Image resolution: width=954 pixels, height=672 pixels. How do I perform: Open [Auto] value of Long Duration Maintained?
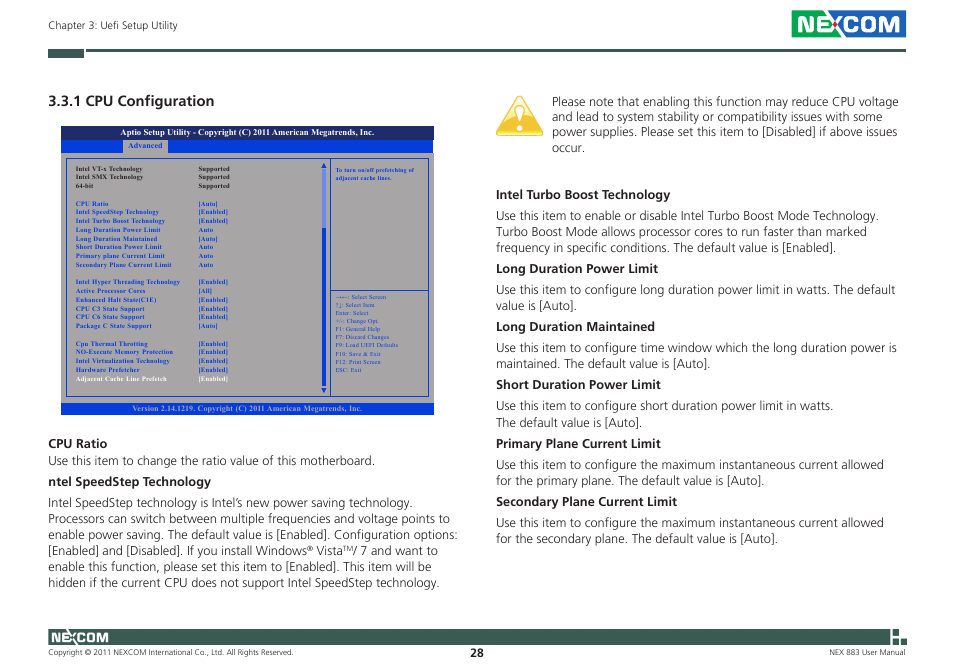[x=207, y=239]
